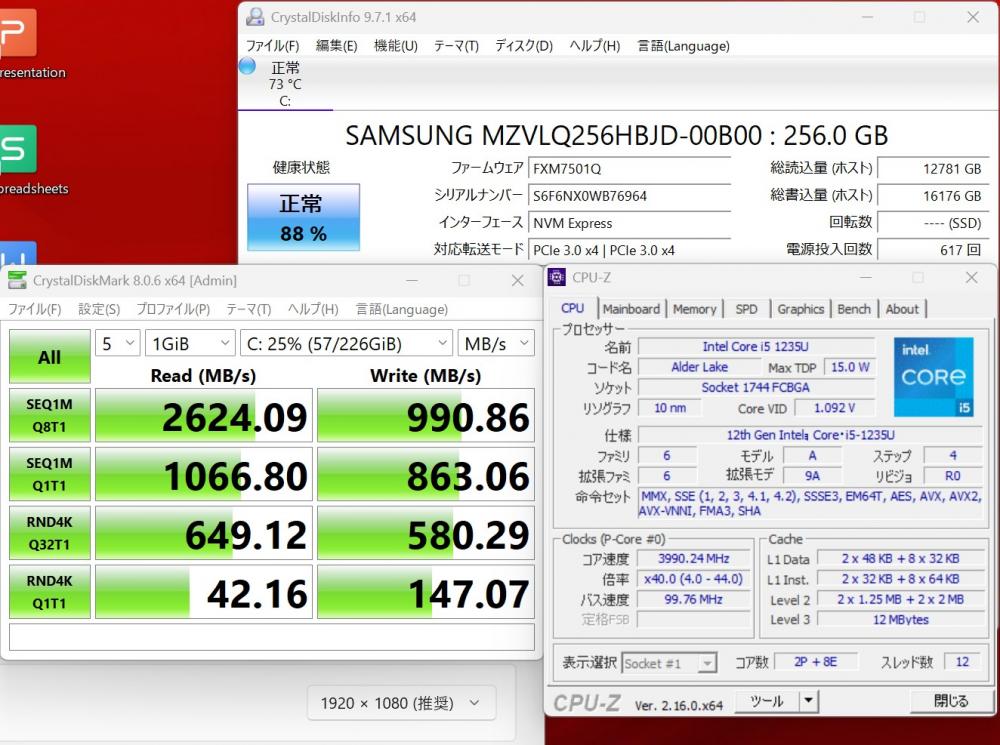Open 言語(Language) menu in CrystalDiskMark
Image resolution: width=1000 pixels, height=745 pixels.
(x=402, y=309)
